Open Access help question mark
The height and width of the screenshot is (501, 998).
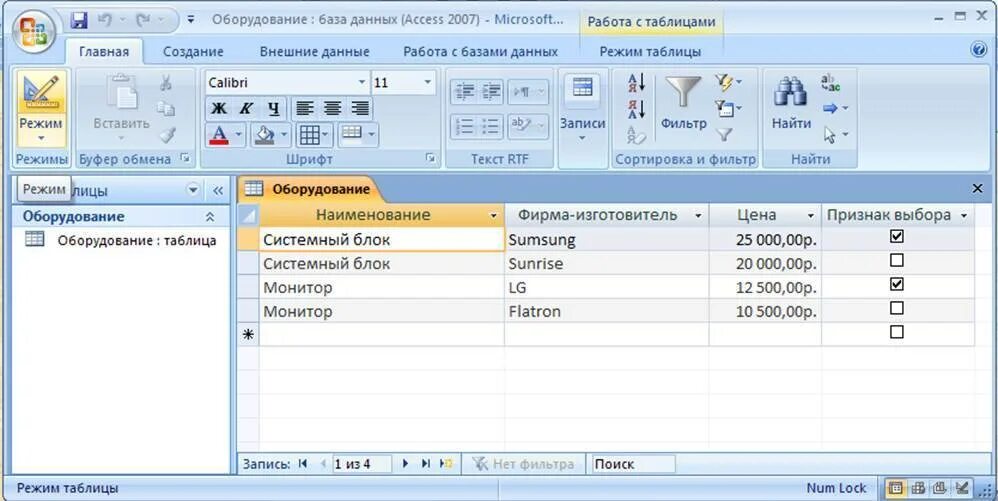click(x=979, y=50)
